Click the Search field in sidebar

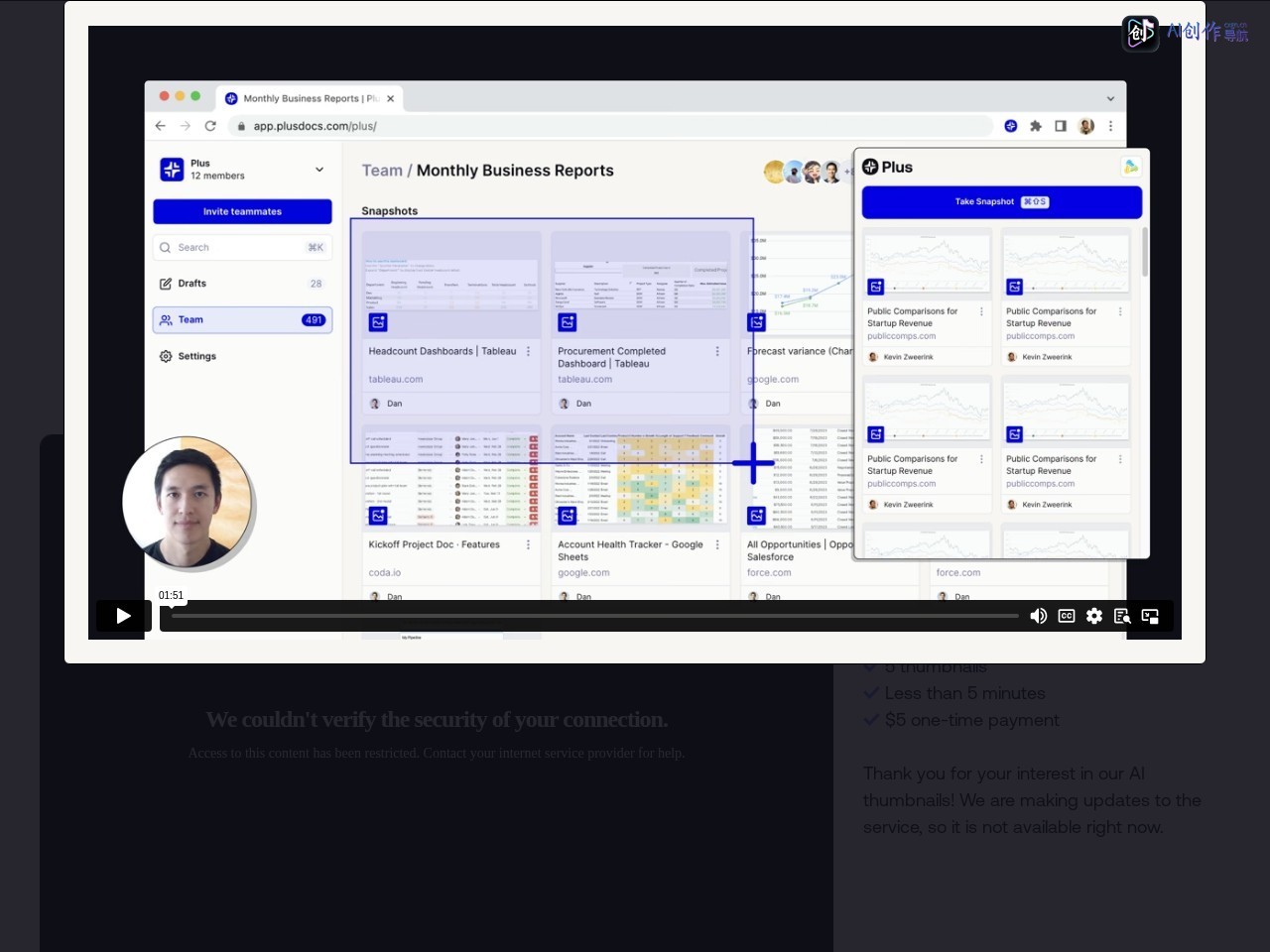coord(242,248)
